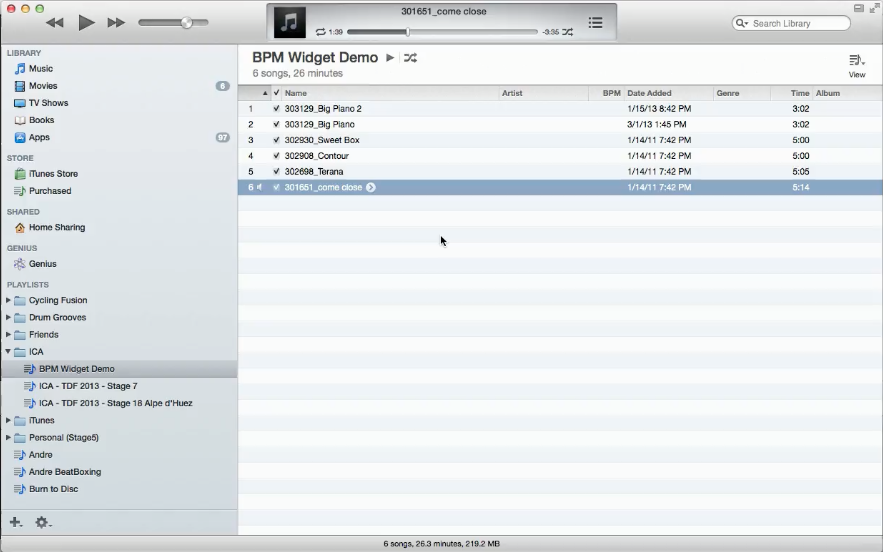The image size is (883, 552).
Task: Select iTunes Store in the sidebar
Action: [53, 174]
